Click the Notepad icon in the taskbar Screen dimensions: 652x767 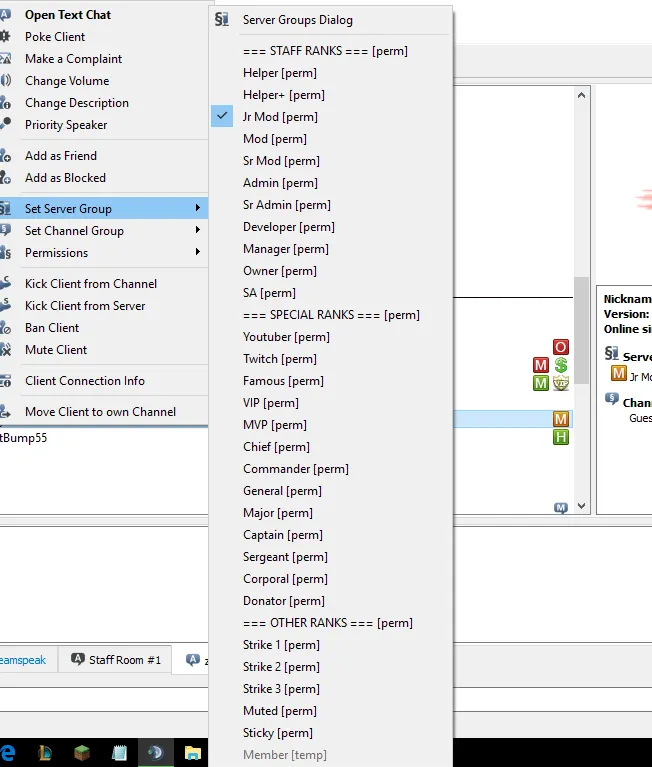pyautogui.click(x=119, y=752)
